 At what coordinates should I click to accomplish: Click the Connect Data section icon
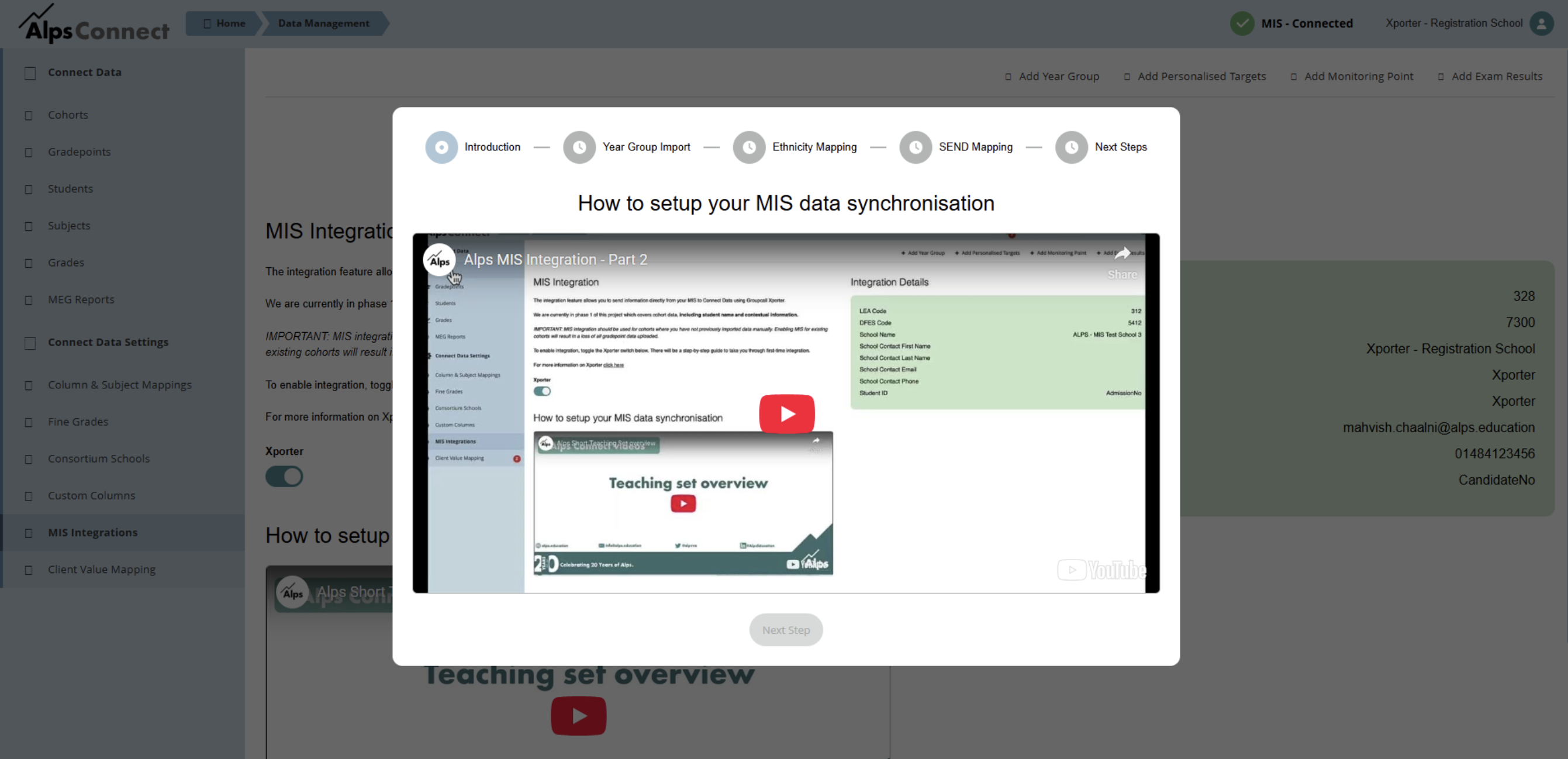click(30, 73)
